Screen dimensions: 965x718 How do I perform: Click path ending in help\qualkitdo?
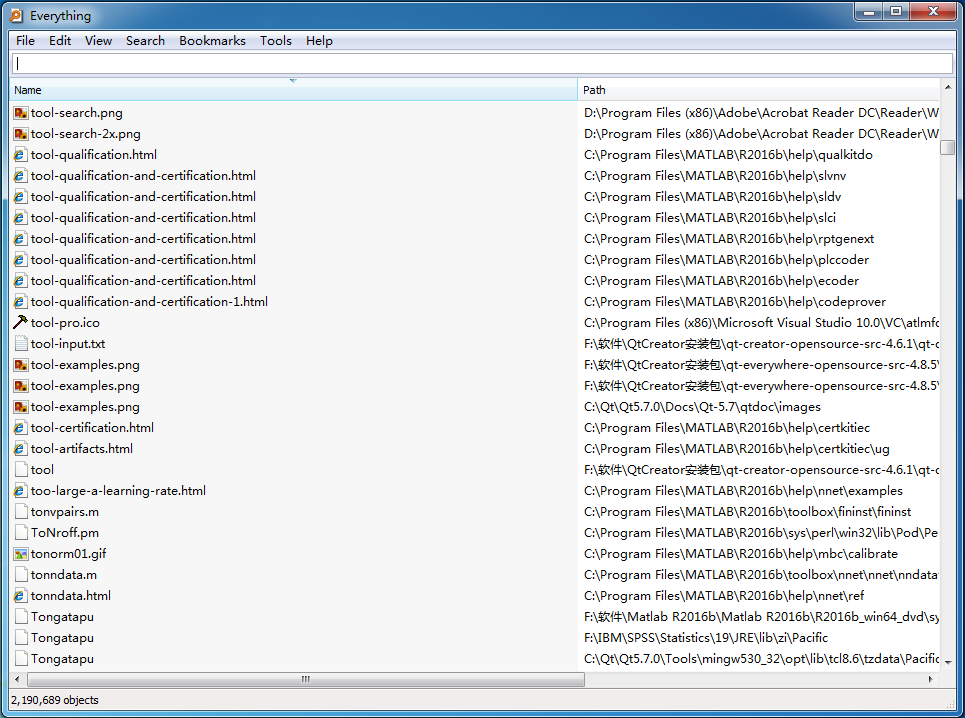tap(728, 154)
